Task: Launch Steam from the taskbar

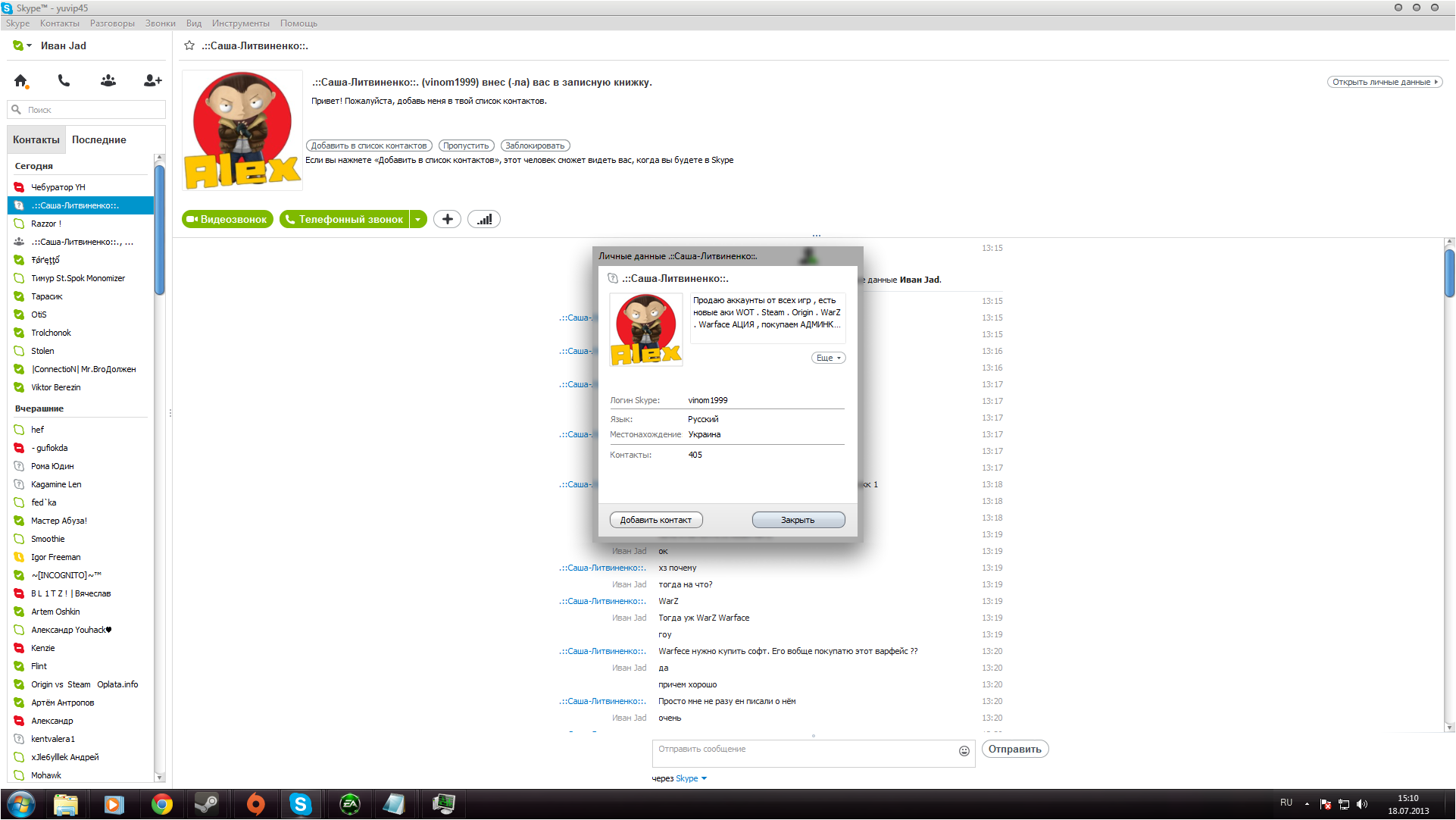Action: click(x=206, y=804)
